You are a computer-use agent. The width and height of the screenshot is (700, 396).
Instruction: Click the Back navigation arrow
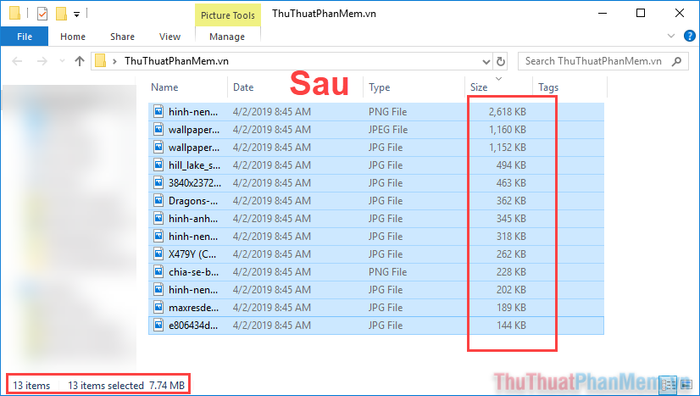17,61
